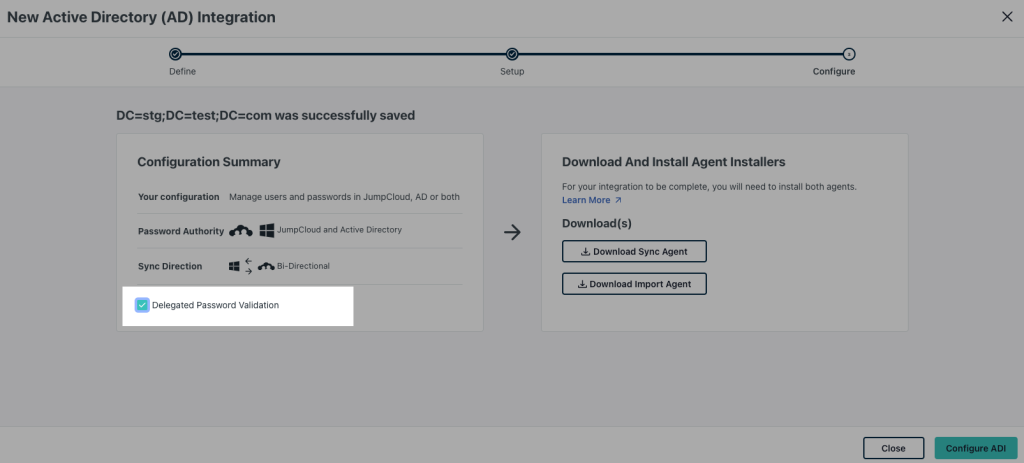Go to the completed Define step circle
This screenshot has width=1024, height=463.
coord(175,54)
